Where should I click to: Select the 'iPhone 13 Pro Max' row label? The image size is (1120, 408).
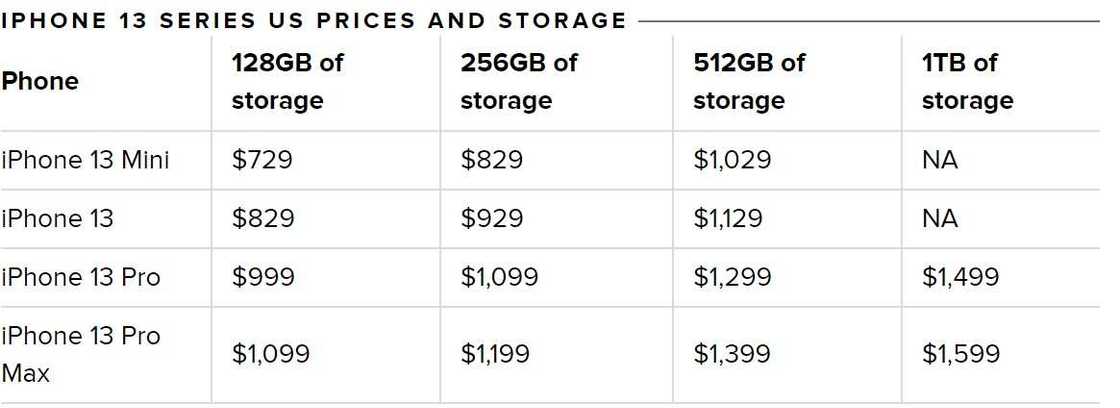[x=80, y=354]
